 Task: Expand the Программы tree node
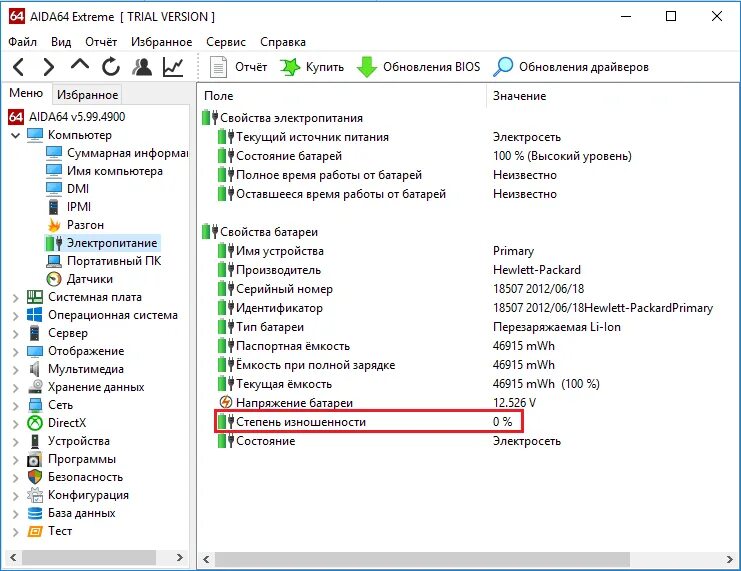[x=16, y=459]
